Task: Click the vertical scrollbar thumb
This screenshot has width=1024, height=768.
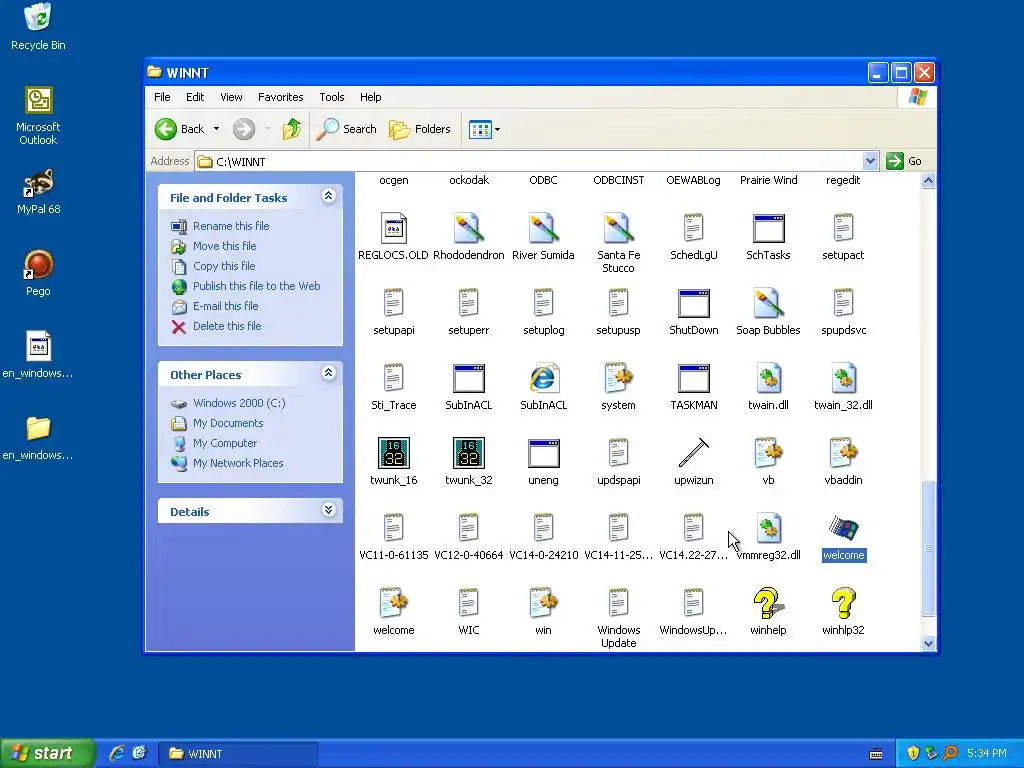Action: coord(928,547)
